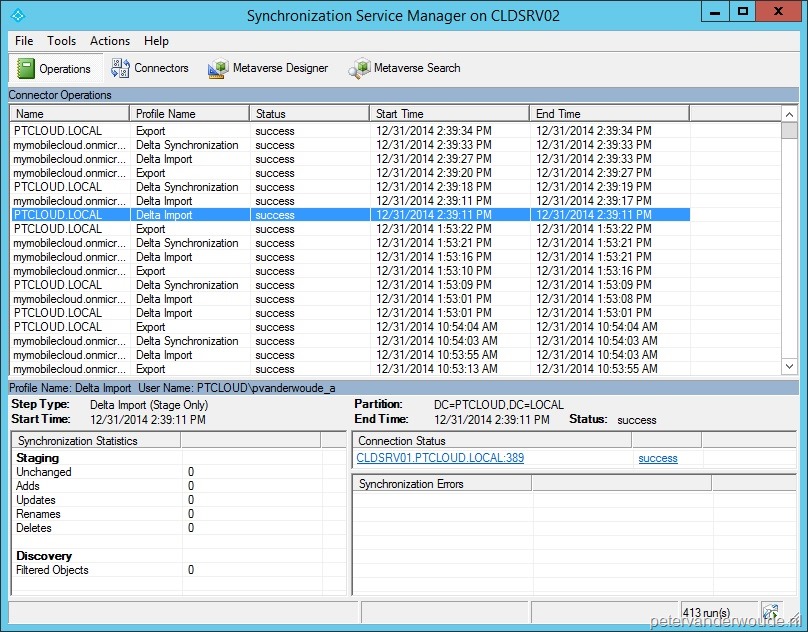Click the success link under Connection Status
This screenshot has height=632, width=808.
[658, 458]
